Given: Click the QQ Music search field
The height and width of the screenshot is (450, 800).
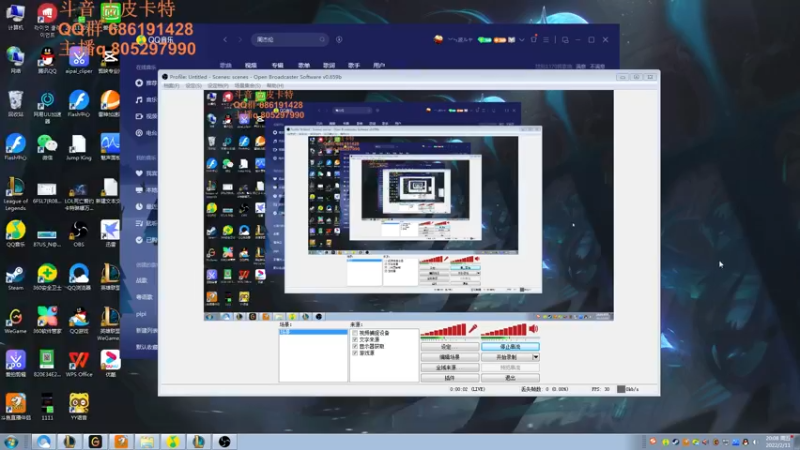Looking at the screenshot, I should coord(289,39).
